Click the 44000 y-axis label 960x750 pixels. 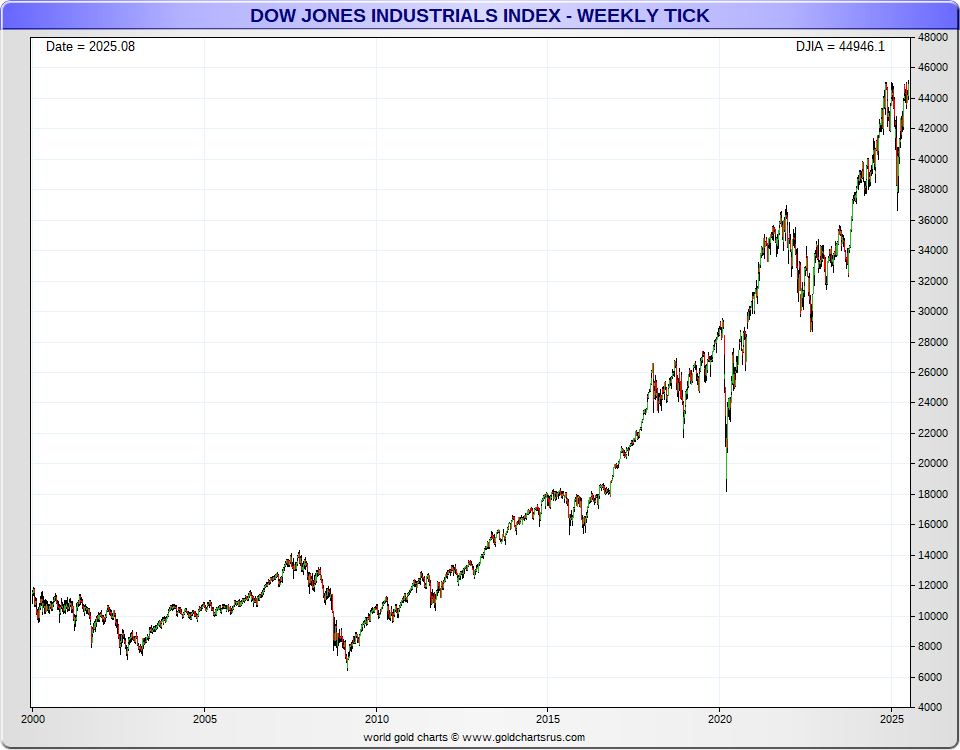coord(933,98)
